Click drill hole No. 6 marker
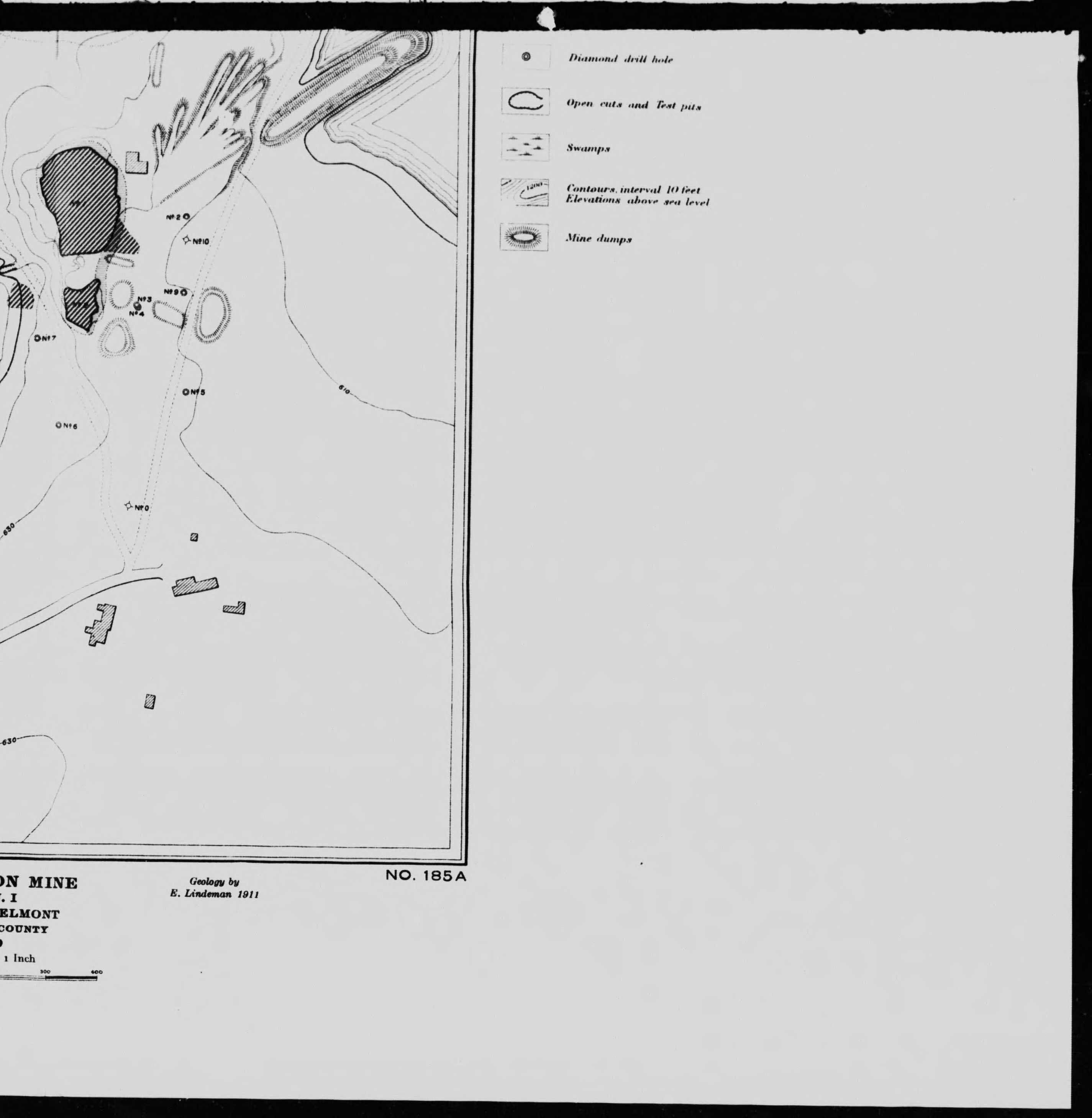The image size is (1092, 1118). coord(59,425)
